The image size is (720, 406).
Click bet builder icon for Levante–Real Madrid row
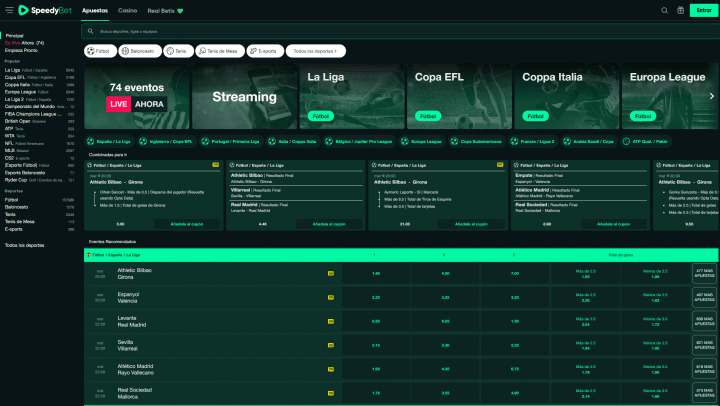331,321
